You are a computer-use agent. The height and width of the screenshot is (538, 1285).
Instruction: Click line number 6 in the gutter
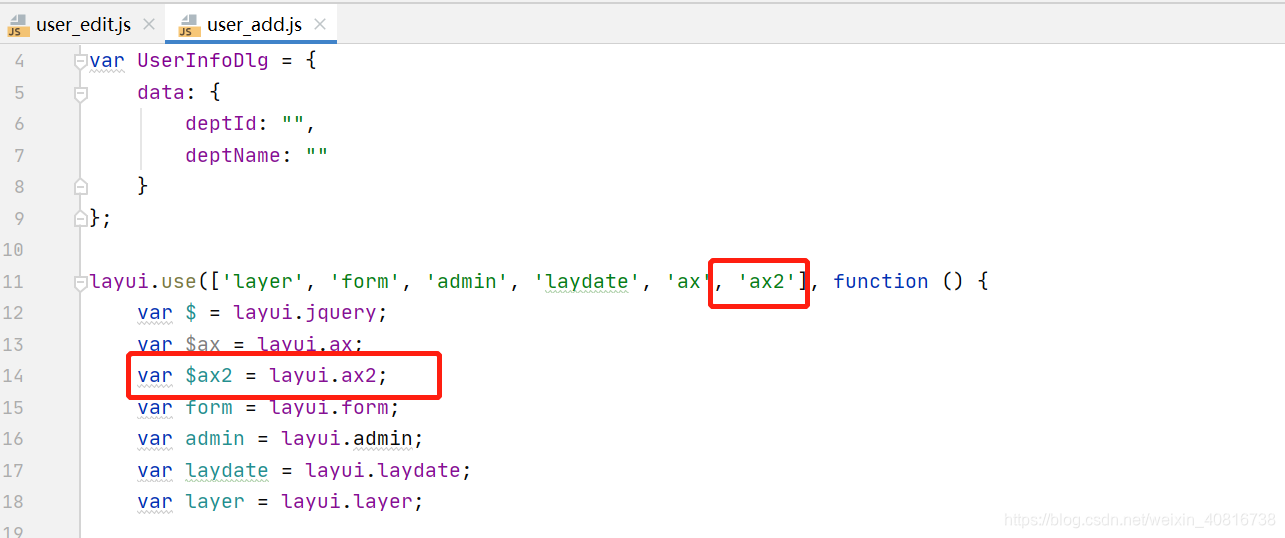pyautogui.click(x=19, y=124)
